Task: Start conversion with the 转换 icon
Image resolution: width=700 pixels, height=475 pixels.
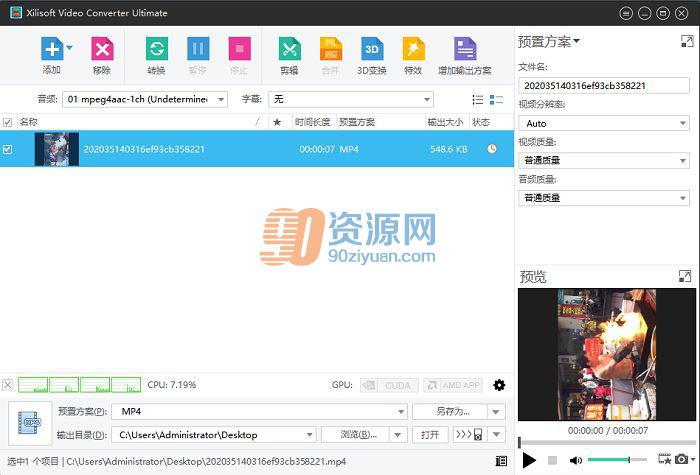Action: click(157, 49)
